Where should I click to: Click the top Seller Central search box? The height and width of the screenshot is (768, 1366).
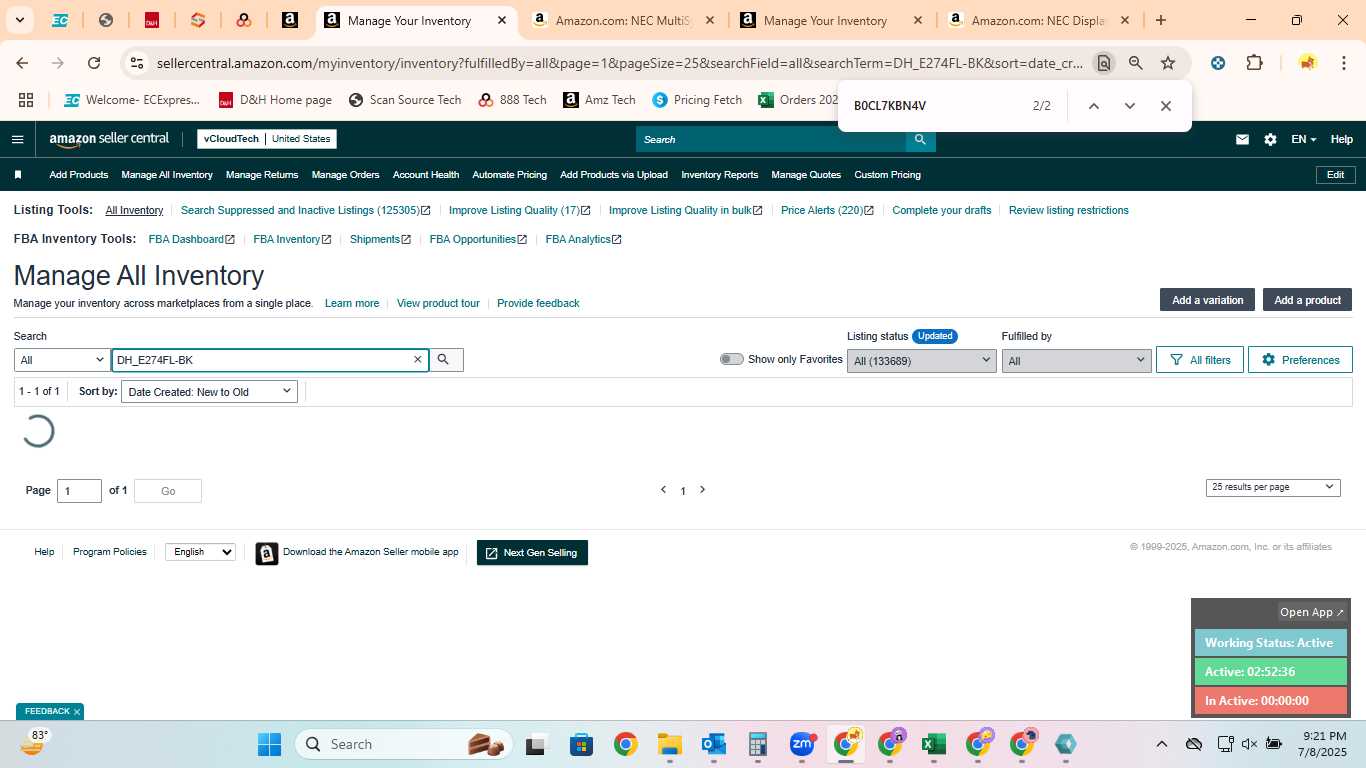[x=771, y=139]
